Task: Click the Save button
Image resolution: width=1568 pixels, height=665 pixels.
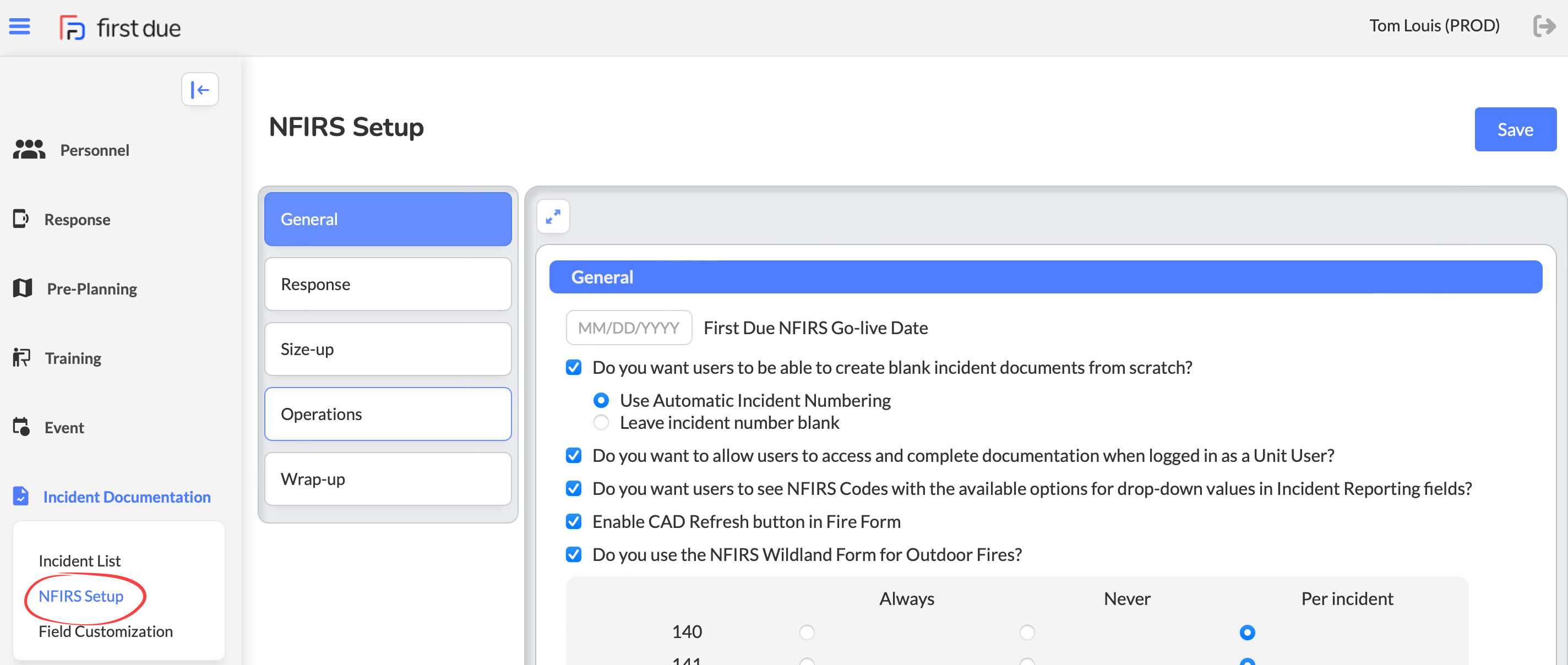Action: point(1515,129)
